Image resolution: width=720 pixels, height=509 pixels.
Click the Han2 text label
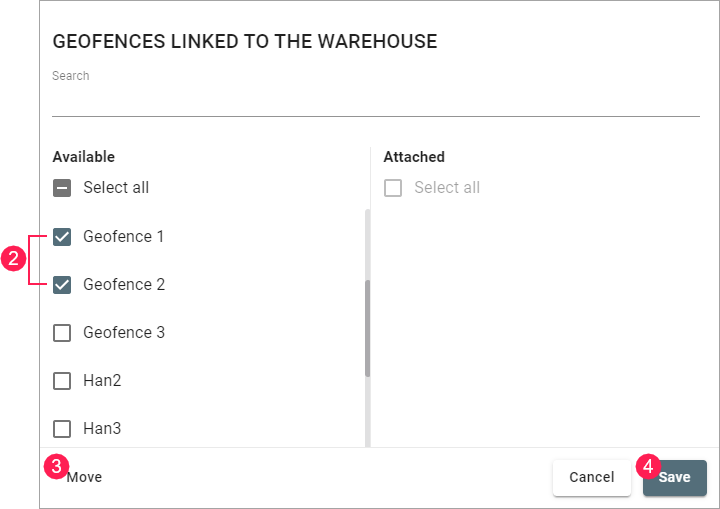pos(102,381)
